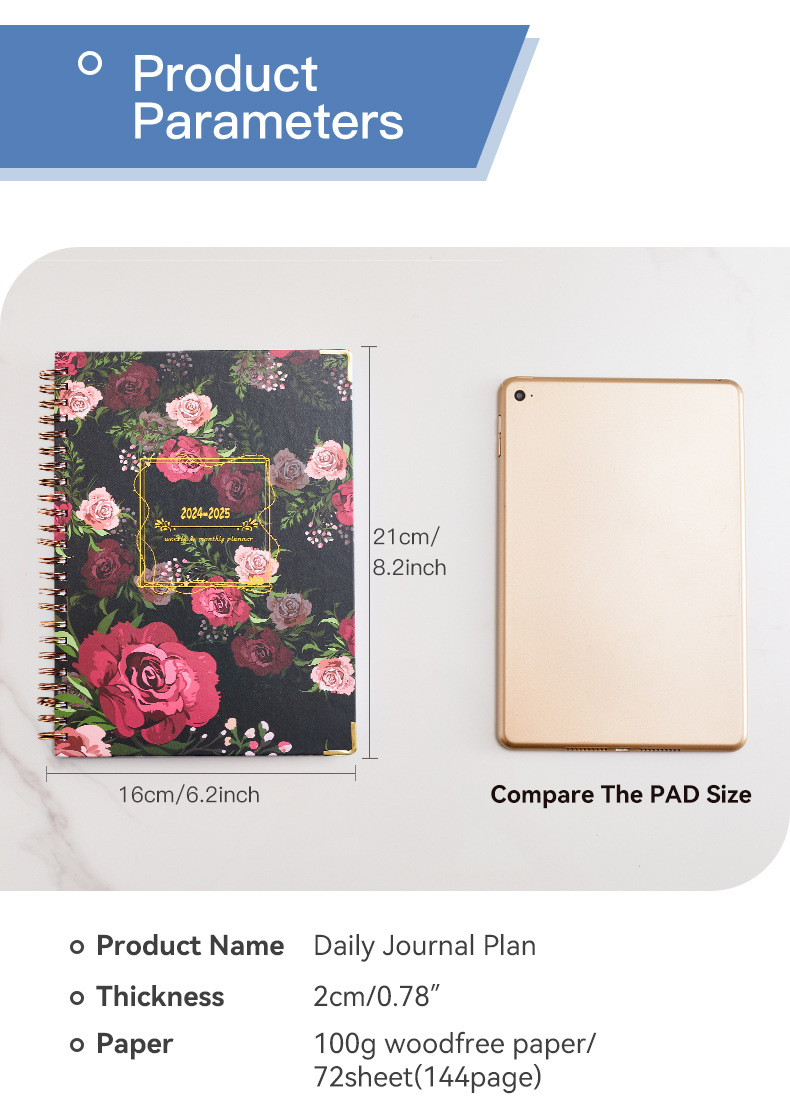Click the 16cm/6.2inch width label
This screenshot has height=1110, width=790.
[189, 794]
